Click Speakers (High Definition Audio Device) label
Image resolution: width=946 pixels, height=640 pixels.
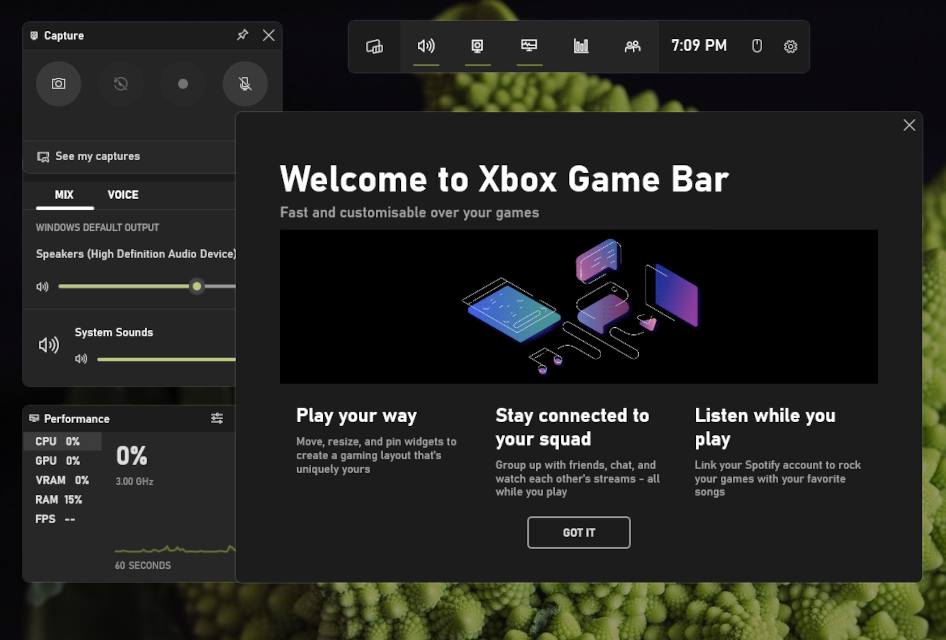click(x=136, y=254)
